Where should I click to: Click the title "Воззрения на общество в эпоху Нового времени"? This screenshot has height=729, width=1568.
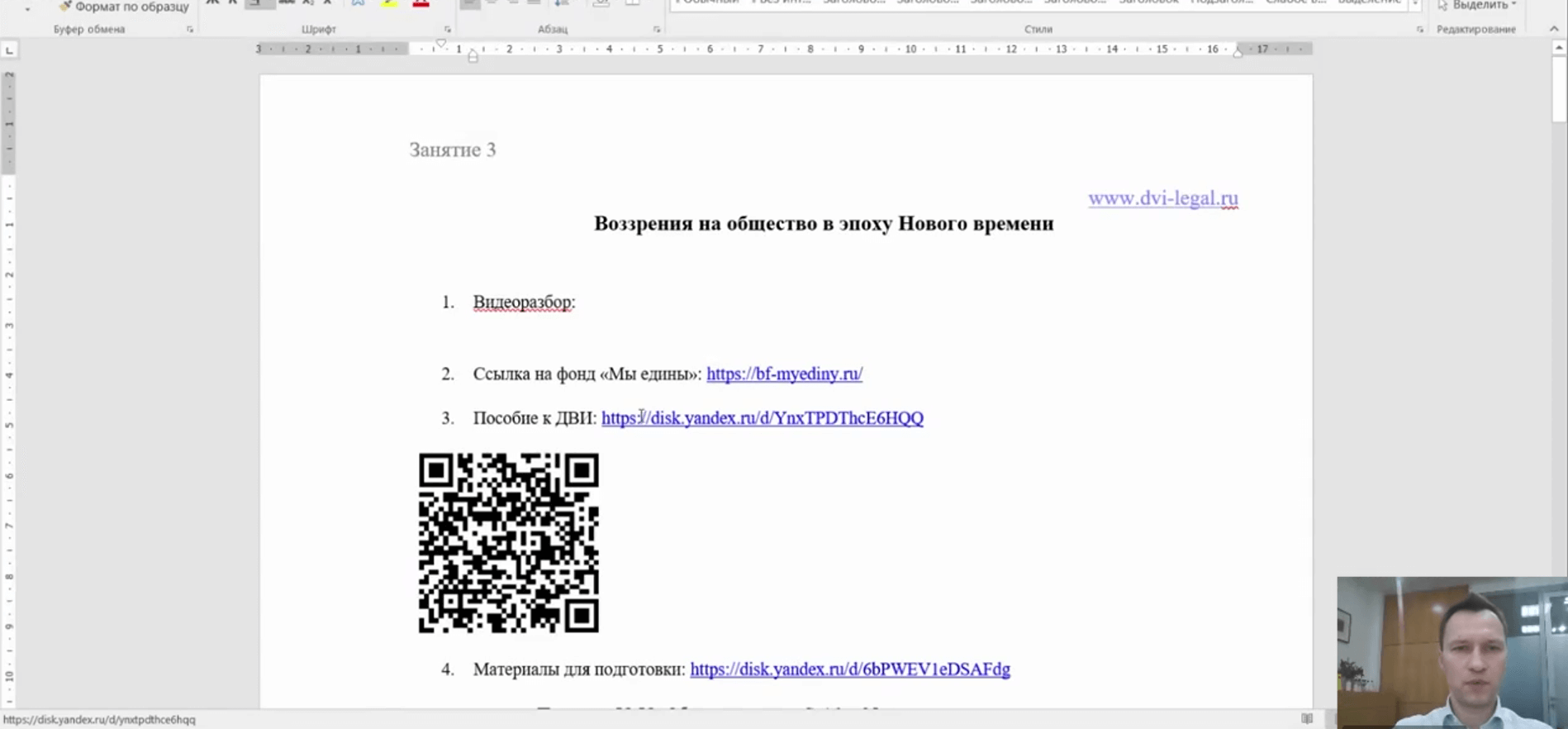[x=824, y=223]
